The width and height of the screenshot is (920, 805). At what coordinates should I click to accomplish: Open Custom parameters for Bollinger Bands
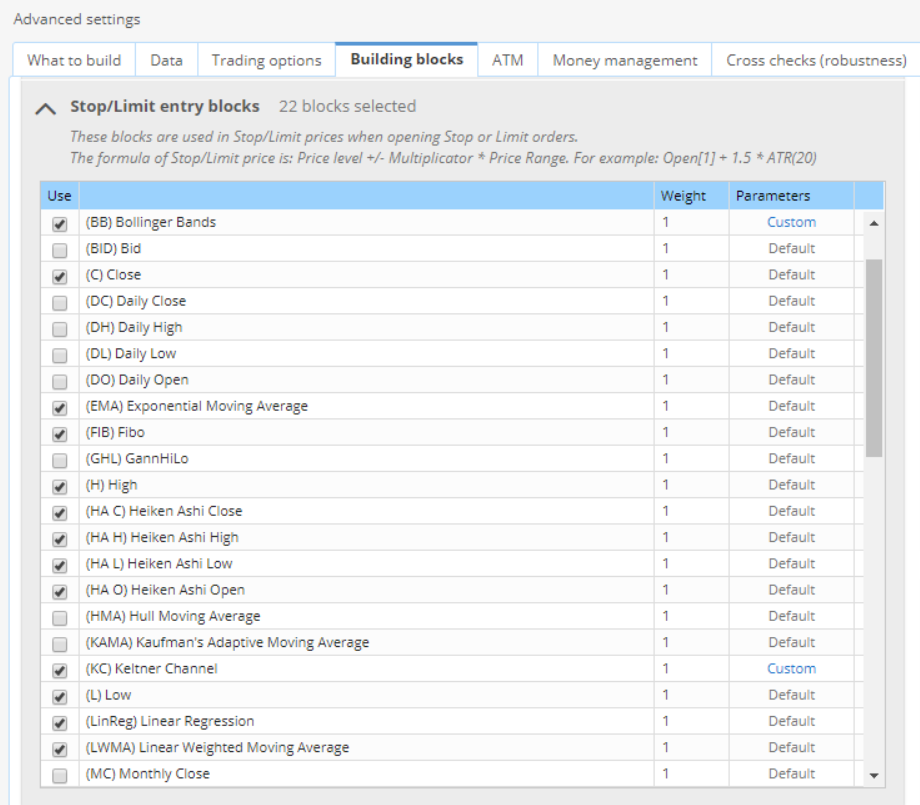pos(792,222)
